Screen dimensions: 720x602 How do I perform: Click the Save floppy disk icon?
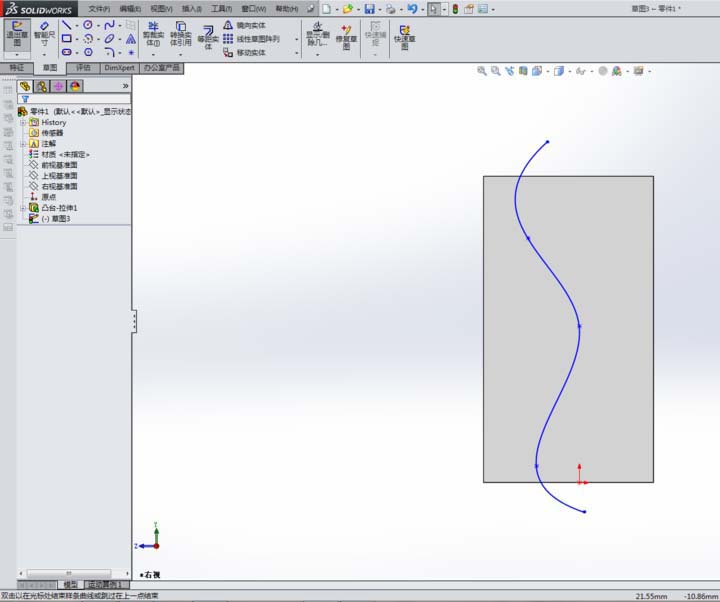pyautogui.click(x=370, y=9)
